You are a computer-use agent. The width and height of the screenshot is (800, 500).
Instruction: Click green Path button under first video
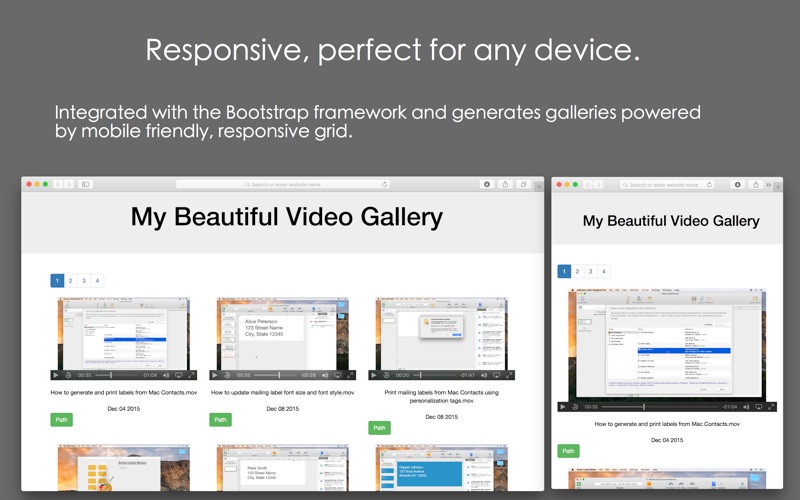coord(61,420)
